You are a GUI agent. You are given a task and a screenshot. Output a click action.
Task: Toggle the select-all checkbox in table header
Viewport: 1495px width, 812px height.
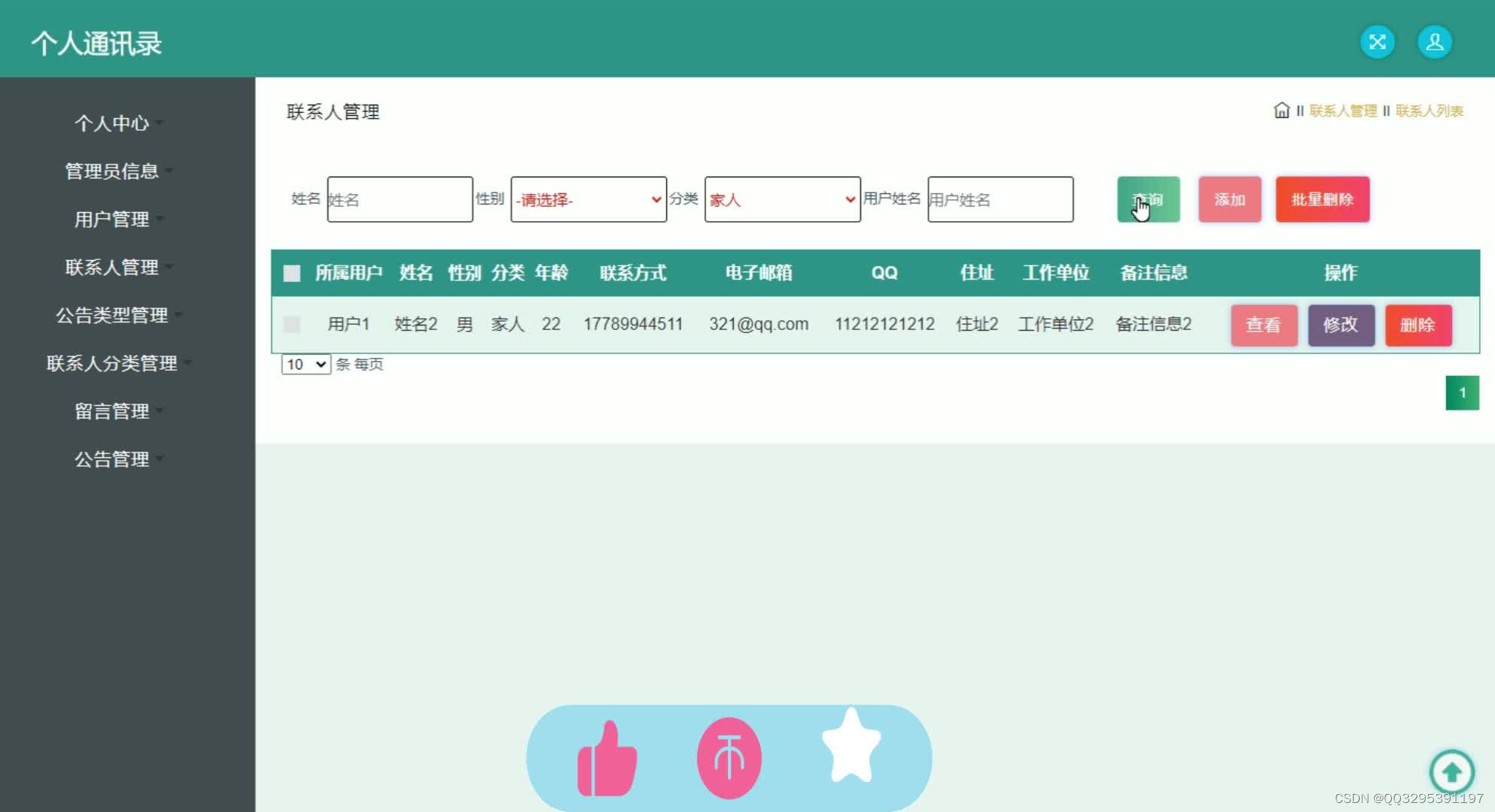(x=292, y=273)
